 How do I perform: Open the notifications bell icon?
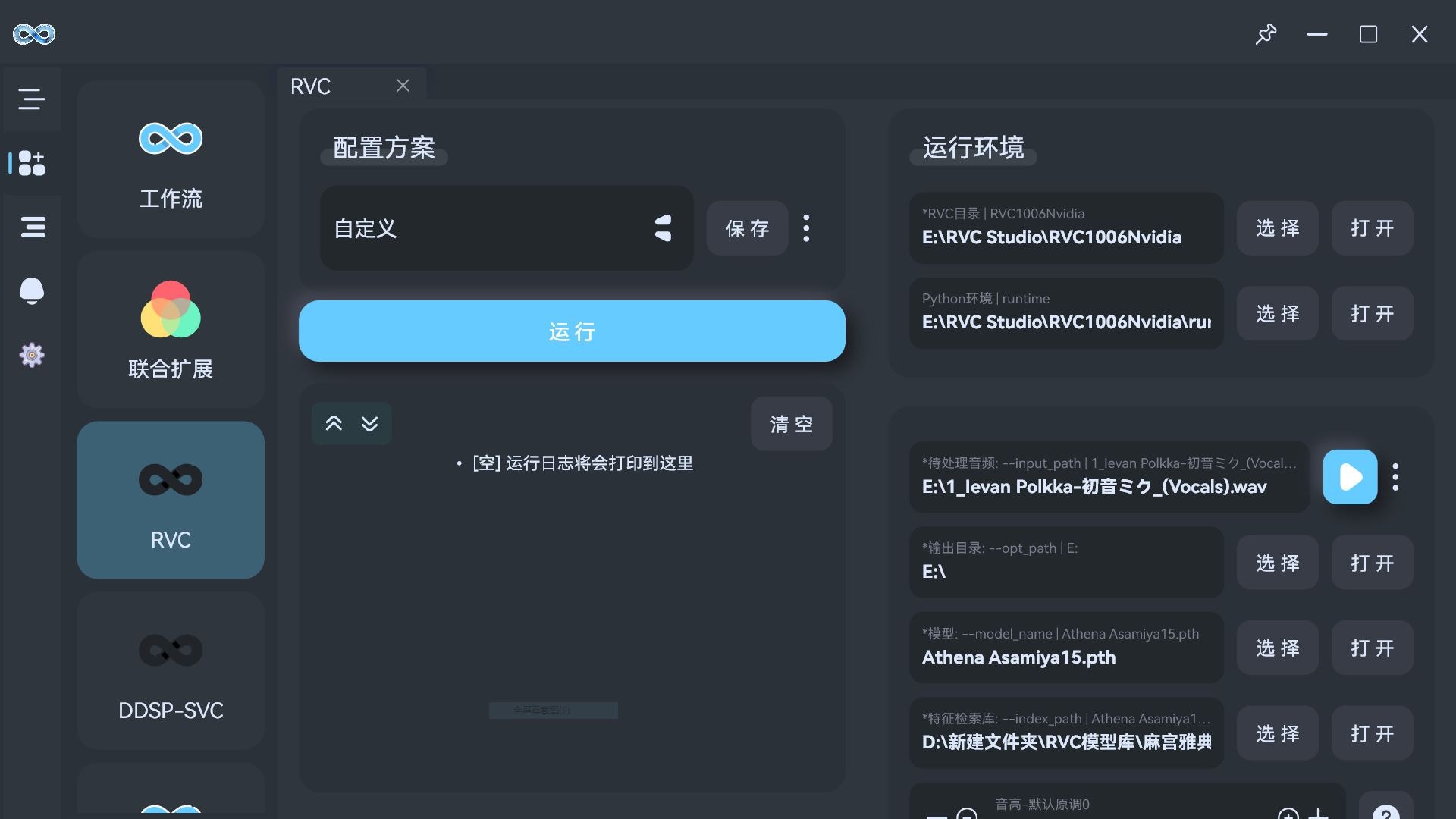point(31,290)
